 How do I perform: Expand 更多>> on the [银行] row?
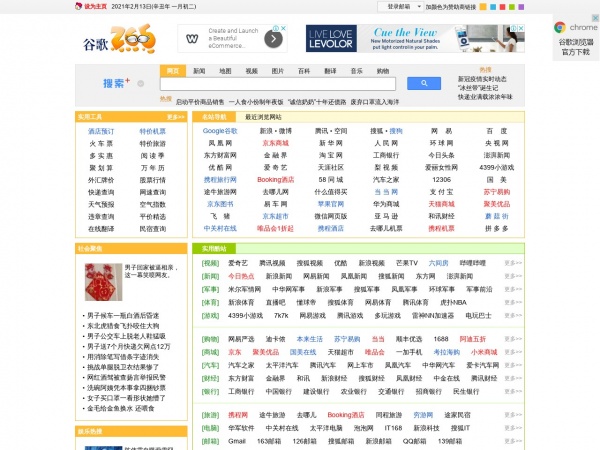(x=513, y=391)
